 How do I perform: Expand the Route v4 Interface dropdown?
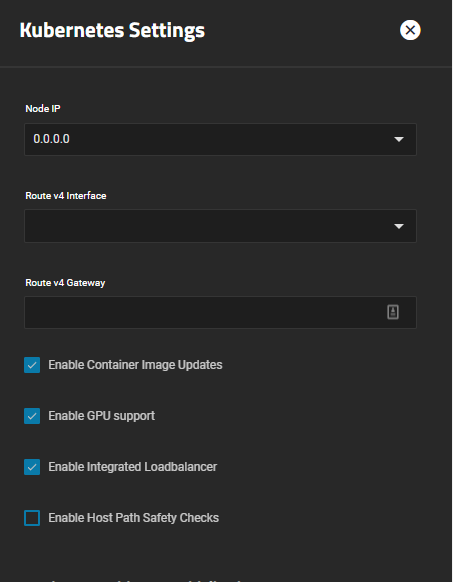tap(221, 226)
